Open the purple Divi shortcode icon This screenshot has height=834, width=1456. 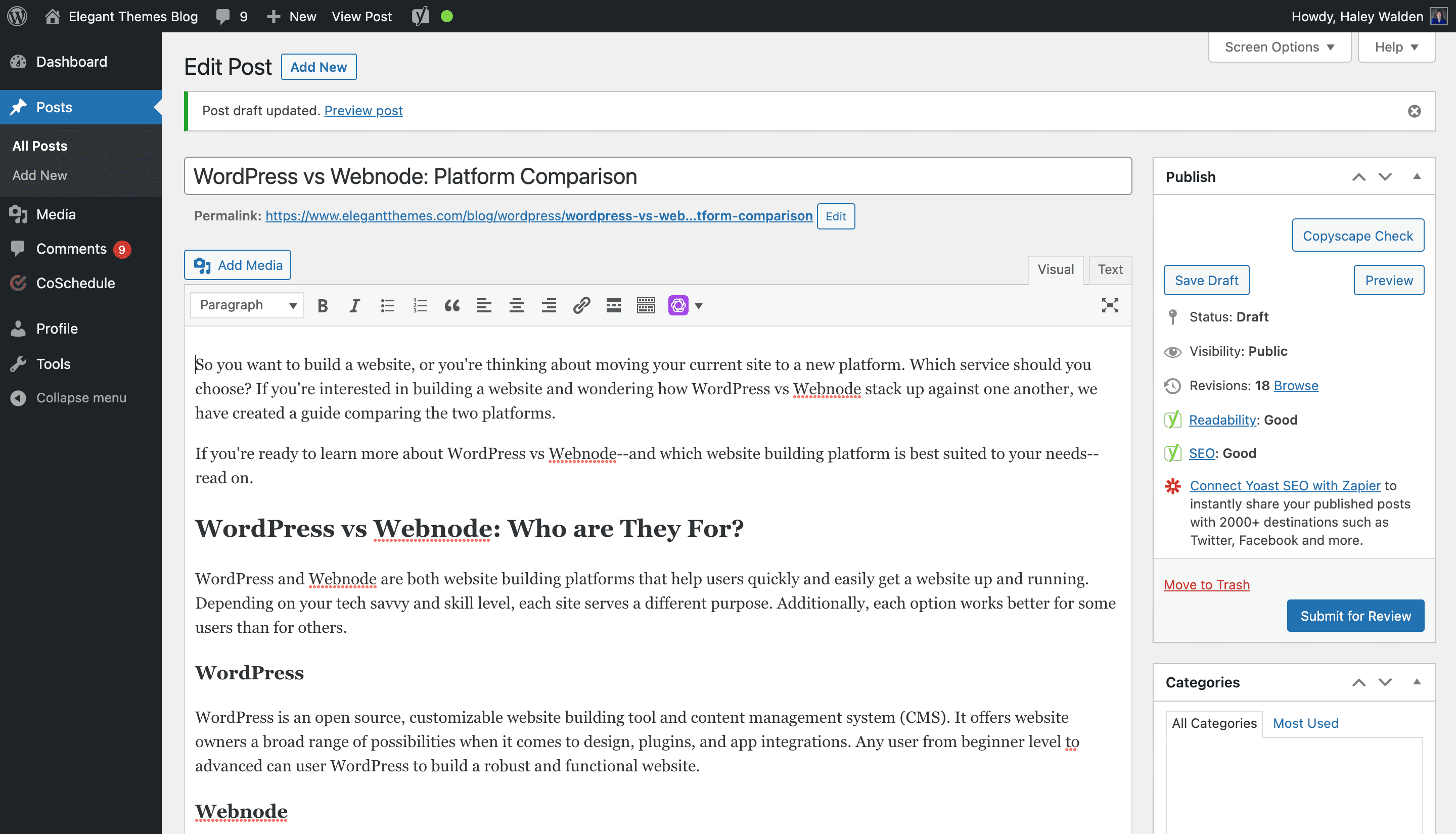tap(678, 305)
